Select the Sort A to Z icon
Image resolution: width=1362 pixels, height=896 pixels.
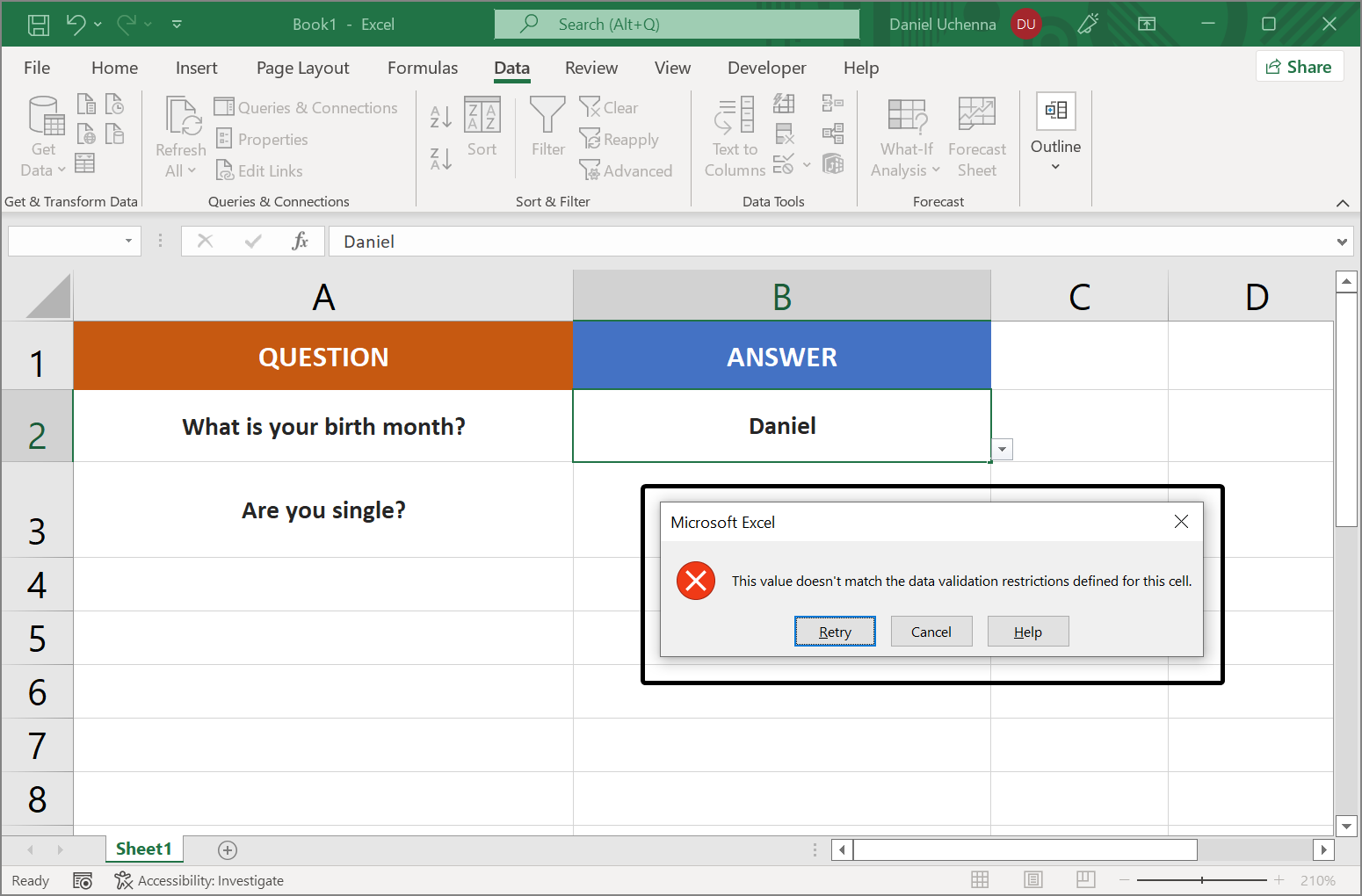click(x=439, y=116)
